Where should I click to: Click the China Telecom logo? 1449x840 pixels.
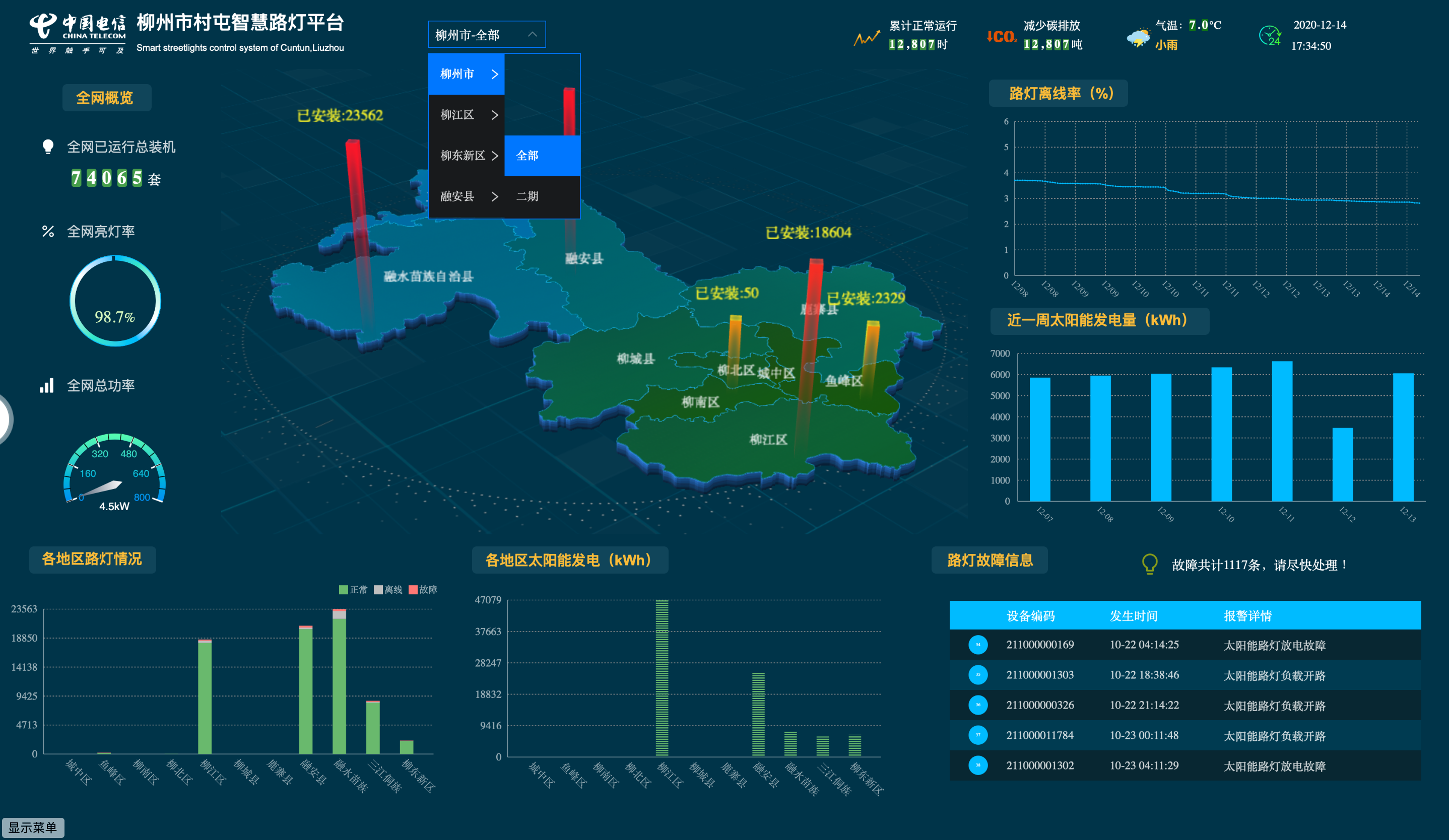click(x=78, y=33)
